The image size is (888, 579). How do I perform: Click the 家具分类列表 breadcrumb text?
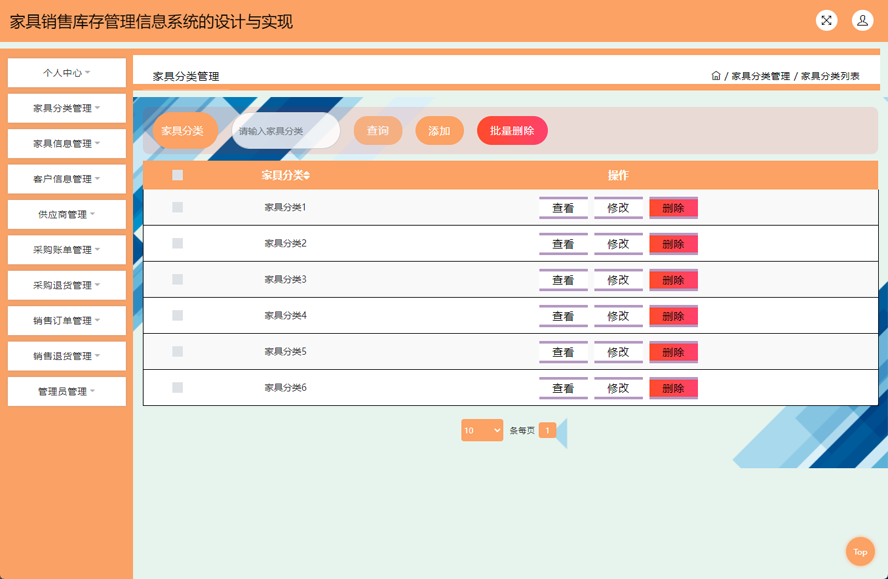click(x=830, y=76)
